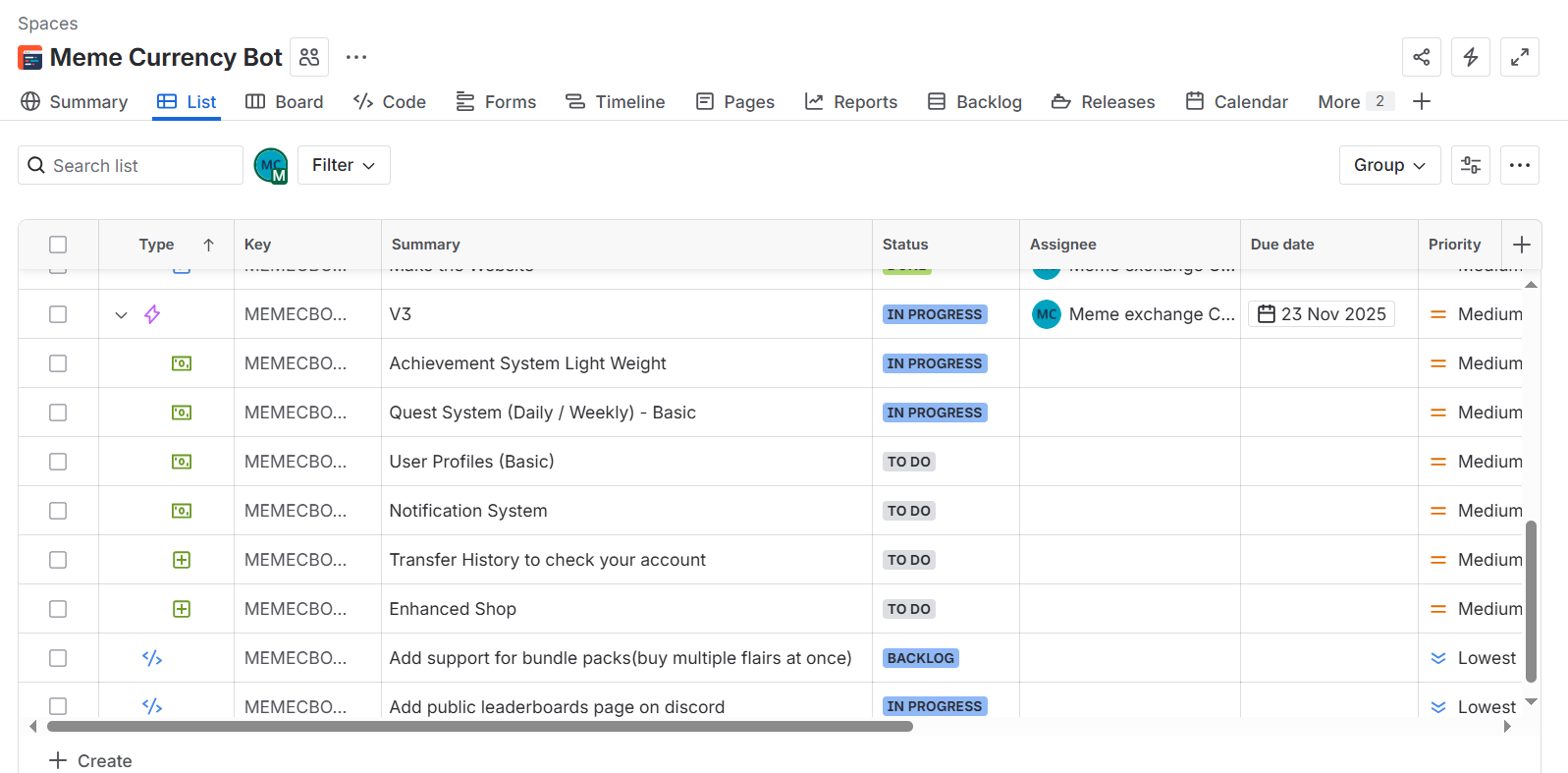Viewport: 1568px width, 773px height.
Task: Select the Notification System row checkbox
Action: 58,511
